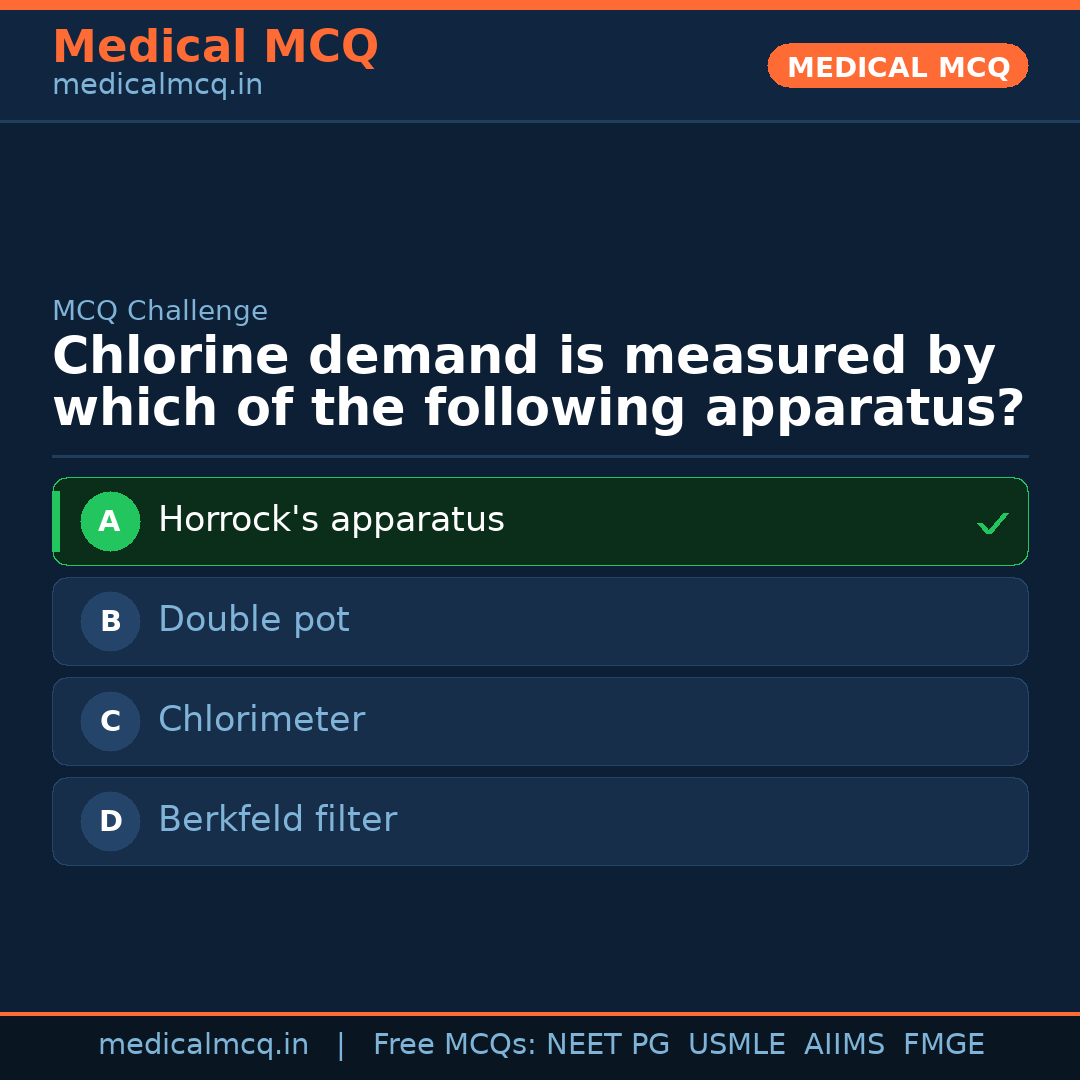
Task: Click the MCQ Challenge label
Action: [160, 311]
